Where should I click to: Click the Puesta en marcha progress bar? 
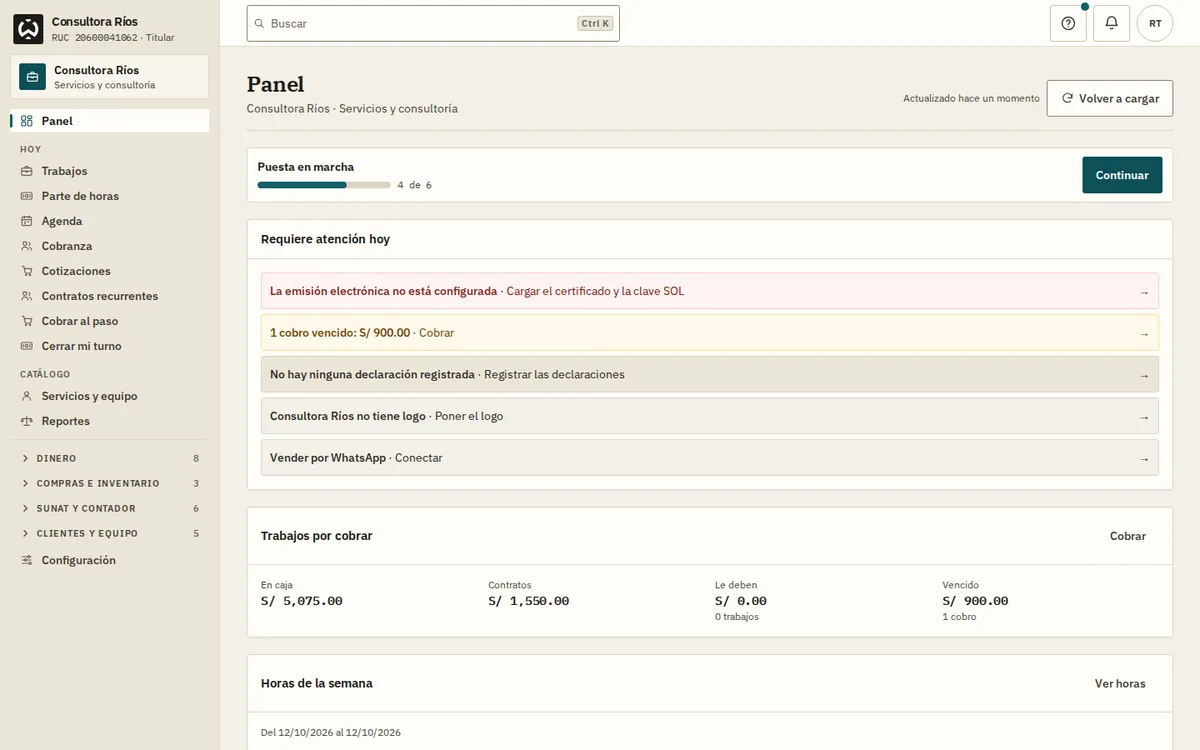(x=324, y=185)
